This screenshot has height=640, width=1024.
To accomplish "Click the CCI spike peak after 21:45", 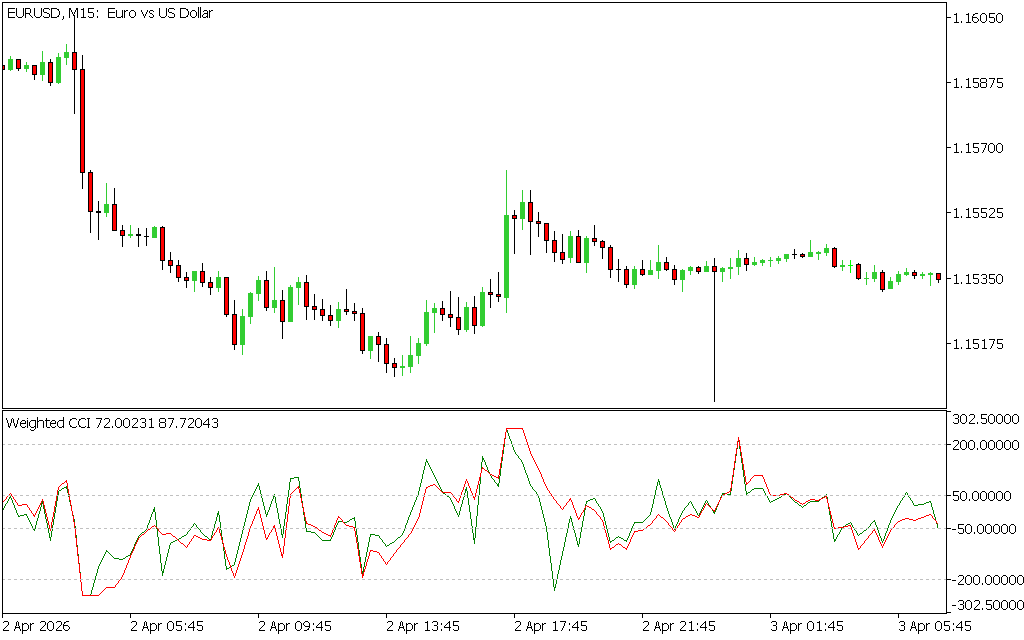I will coord(738,439).
